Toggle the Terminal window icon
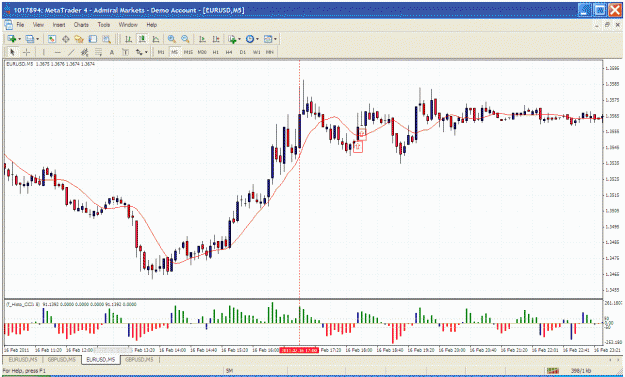The image size is (625, 377). (x=92, y=39)
